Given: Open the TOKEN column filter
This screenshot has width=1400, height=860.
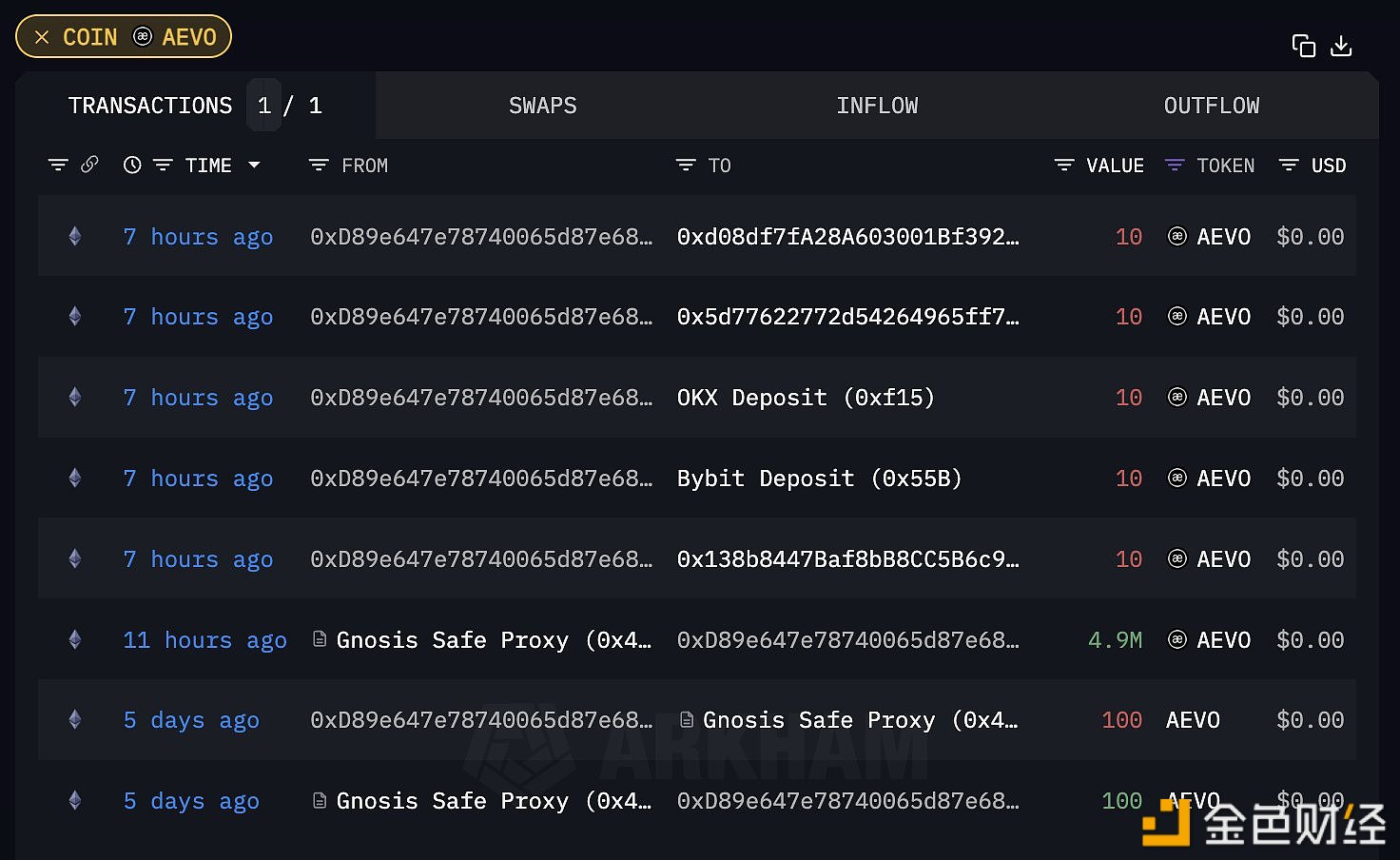Looking at the screenshot, I should click(1175, 166).
